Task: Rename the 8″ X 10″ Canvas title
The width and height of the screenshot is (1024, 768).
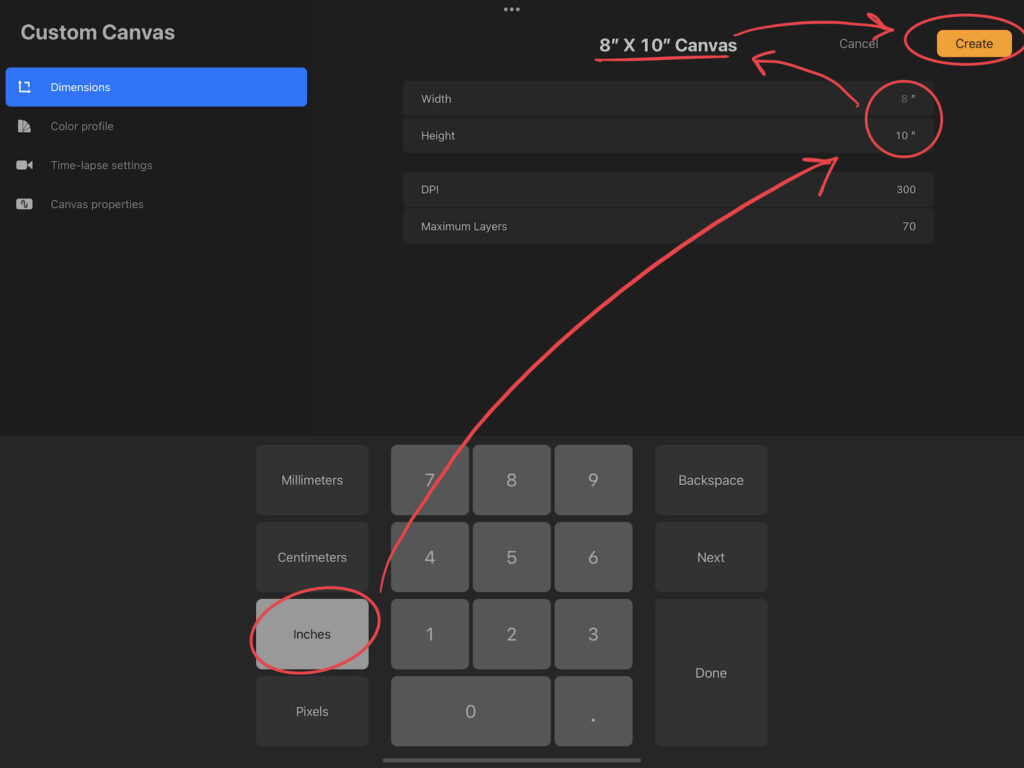Action: [667, 45]
